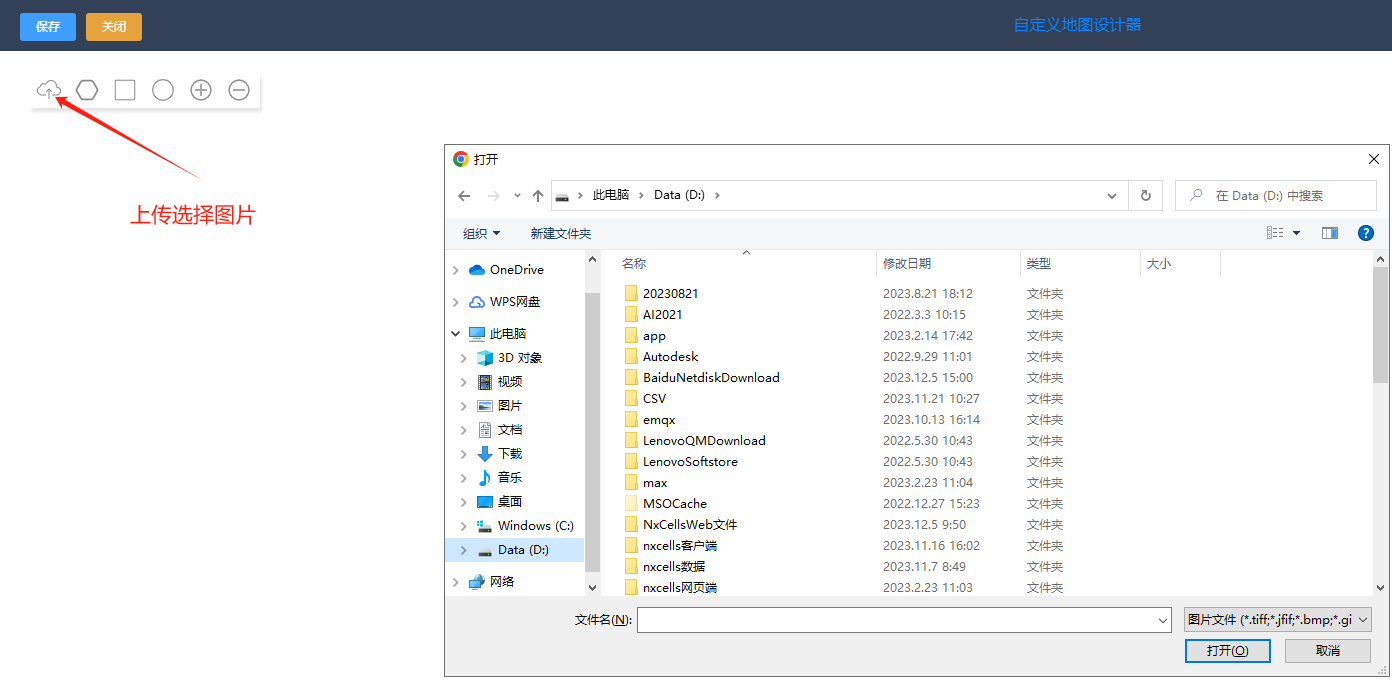
Task: Open help via blue question mark icon
Action: pos(1365,233)
